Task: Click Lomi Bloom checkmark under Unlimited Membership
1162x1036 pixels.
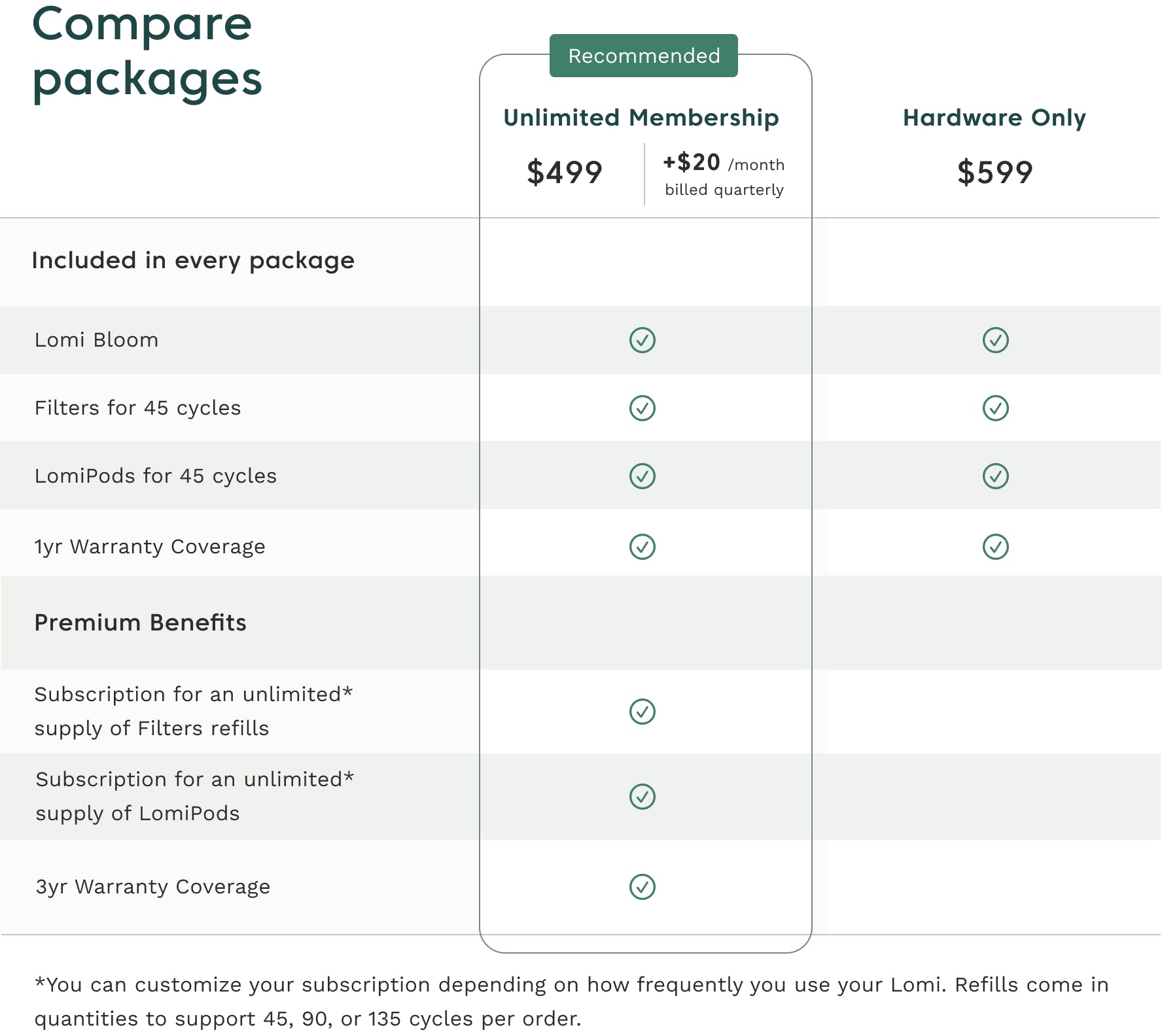Action: [x=643, y=340]
